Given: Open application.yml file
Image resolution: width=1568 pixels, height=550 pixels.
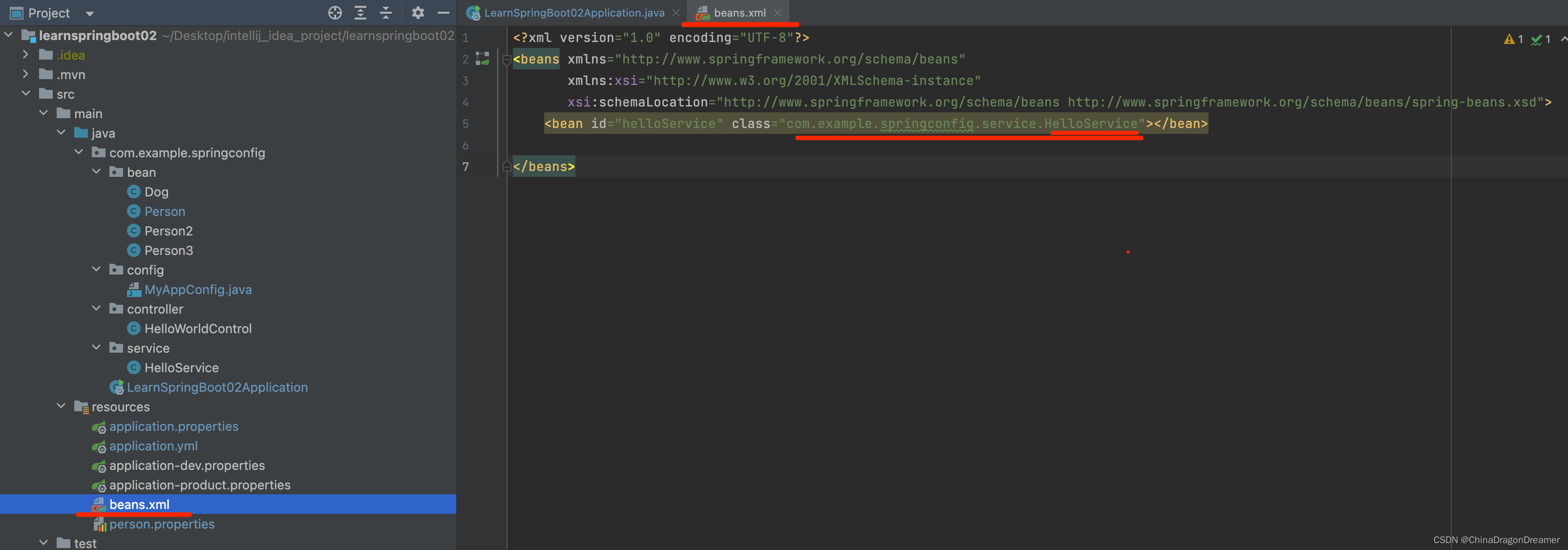Looking at the screenshot, I should tap(153, 446).
